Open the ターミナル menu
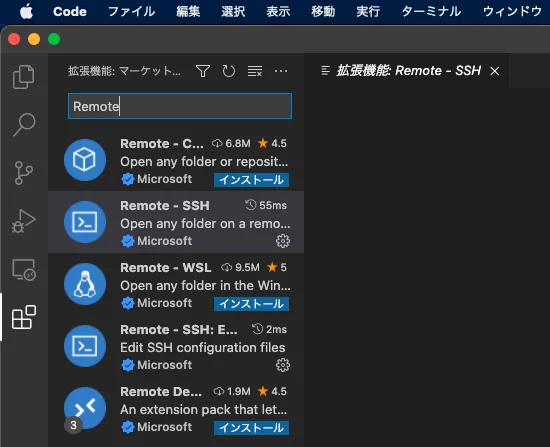The image size is (550, 447). click(431, 12)
